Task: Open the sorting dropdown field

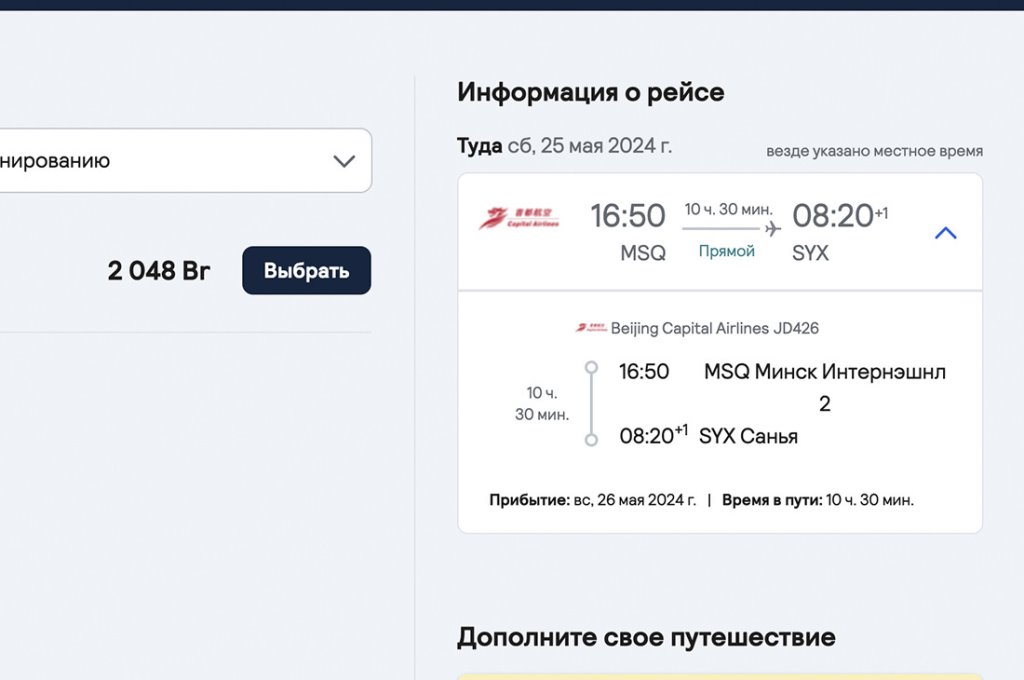Action: coord(180,160)
